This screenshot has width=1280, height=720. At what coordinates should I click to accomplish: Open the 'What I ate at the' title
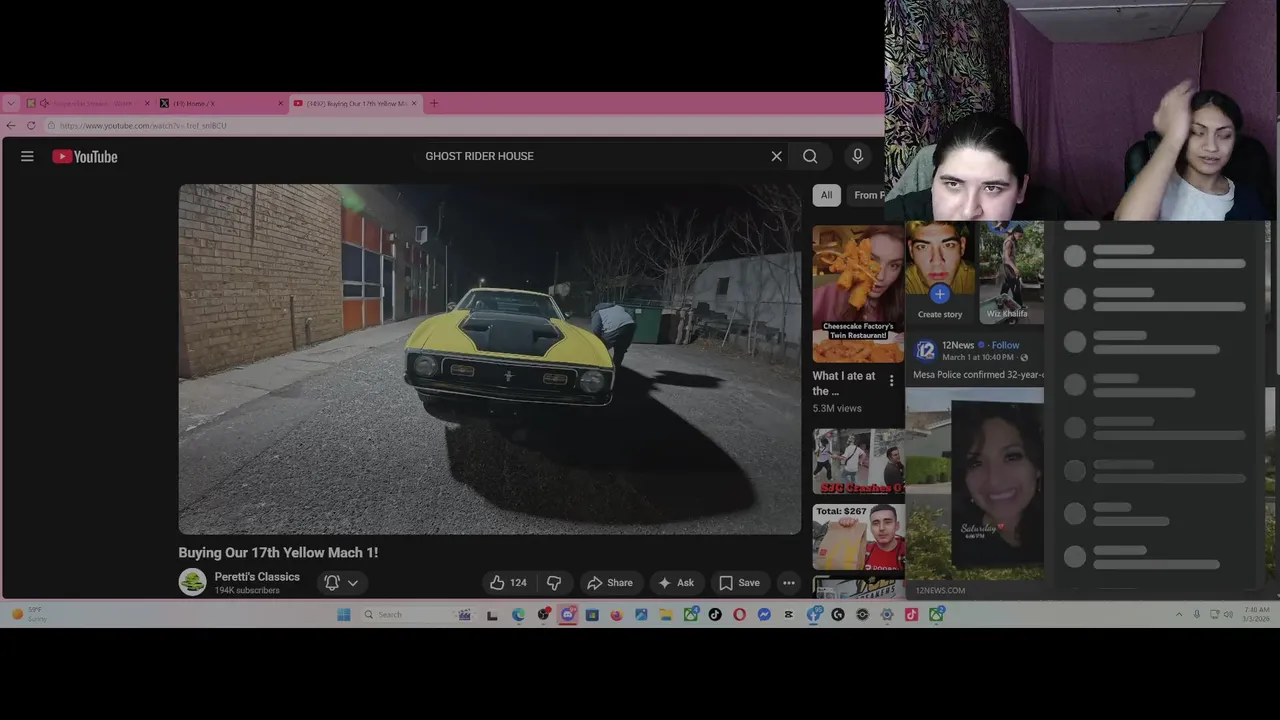[843, 383]
